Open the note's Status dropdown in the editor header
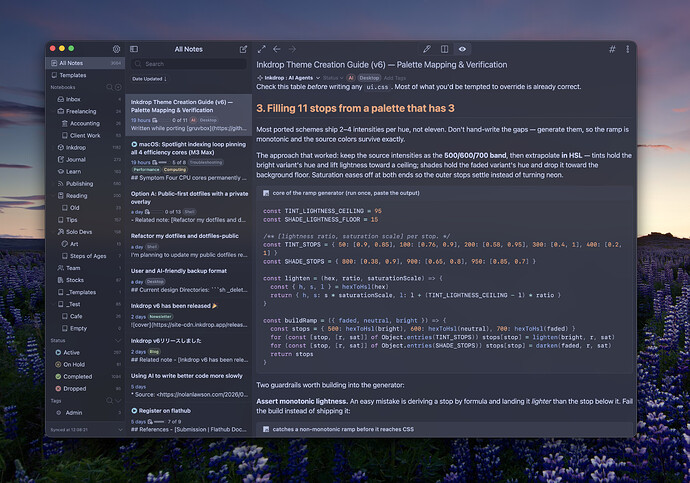The image size is (690, 483). pyautogui.click(x=333, y=78)
